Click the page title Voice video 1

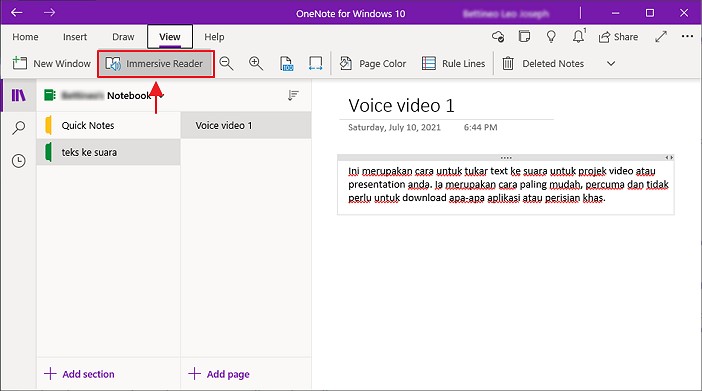click(401, 106)
